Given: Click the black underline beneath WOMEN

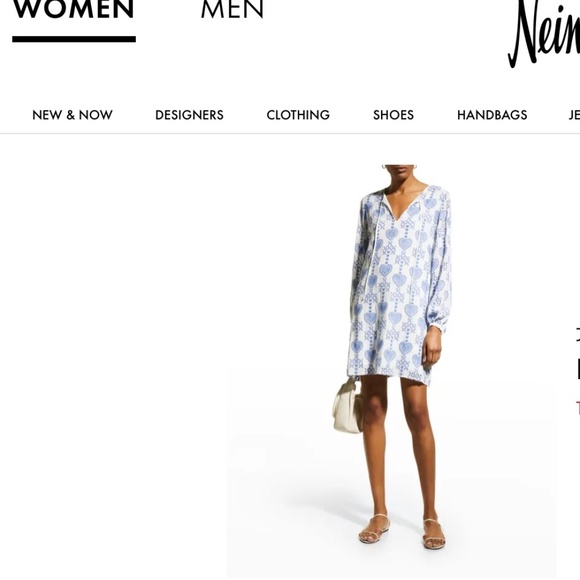Looking at the screenshot, I should (74, 39).
